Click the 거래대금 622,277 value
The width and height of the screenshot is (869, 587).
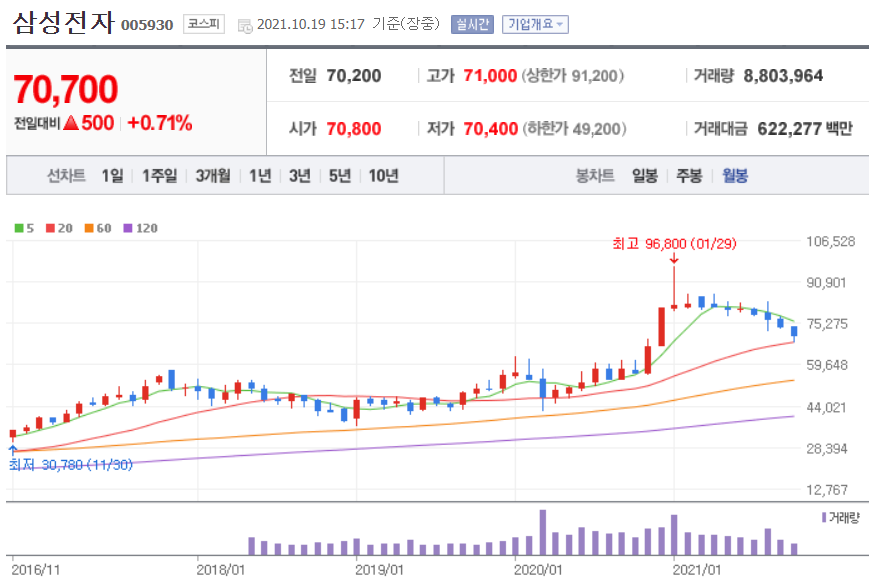[789, 129]
